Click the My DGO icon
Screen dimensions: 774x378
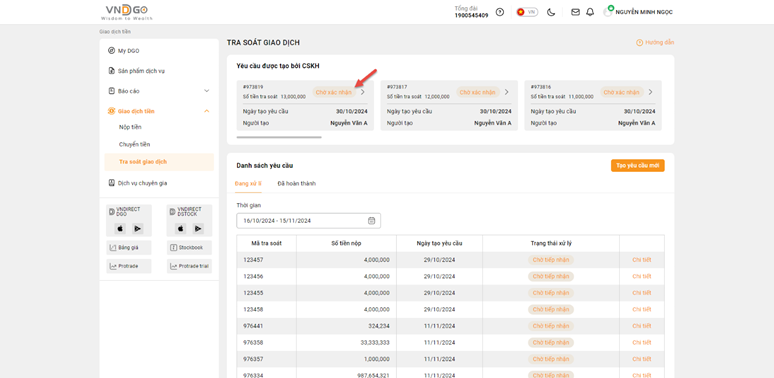tap(111, 51)
